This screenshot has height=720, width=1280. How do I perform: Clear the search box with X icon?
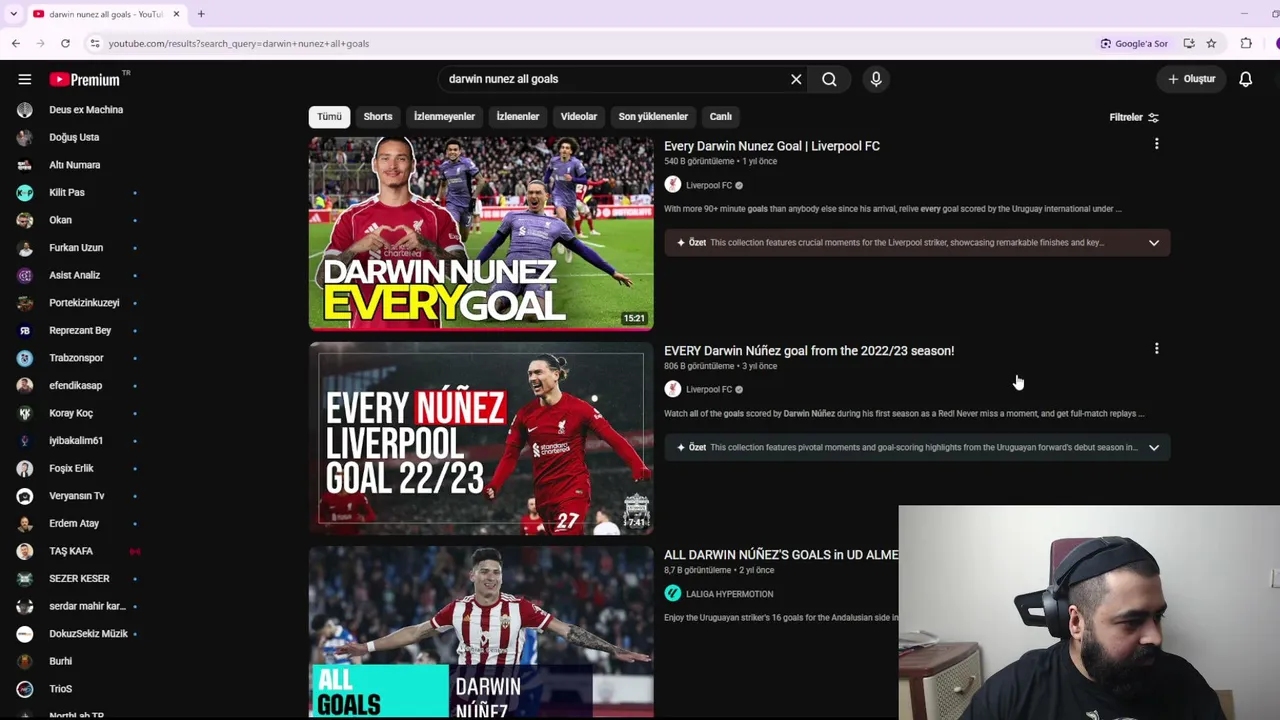(796, 79)
